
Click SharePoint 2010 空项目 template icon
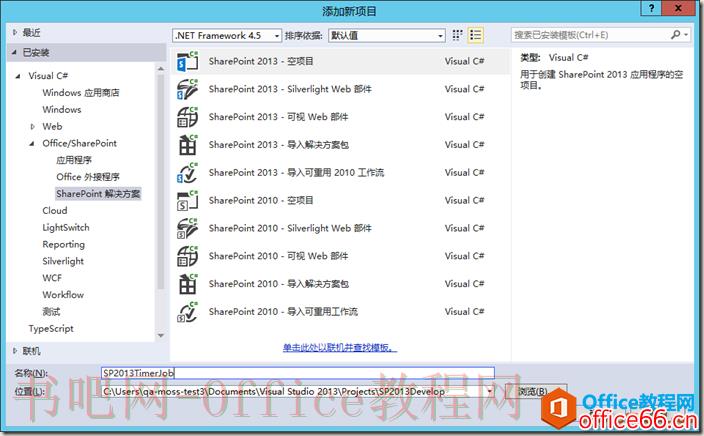point(188,200)
